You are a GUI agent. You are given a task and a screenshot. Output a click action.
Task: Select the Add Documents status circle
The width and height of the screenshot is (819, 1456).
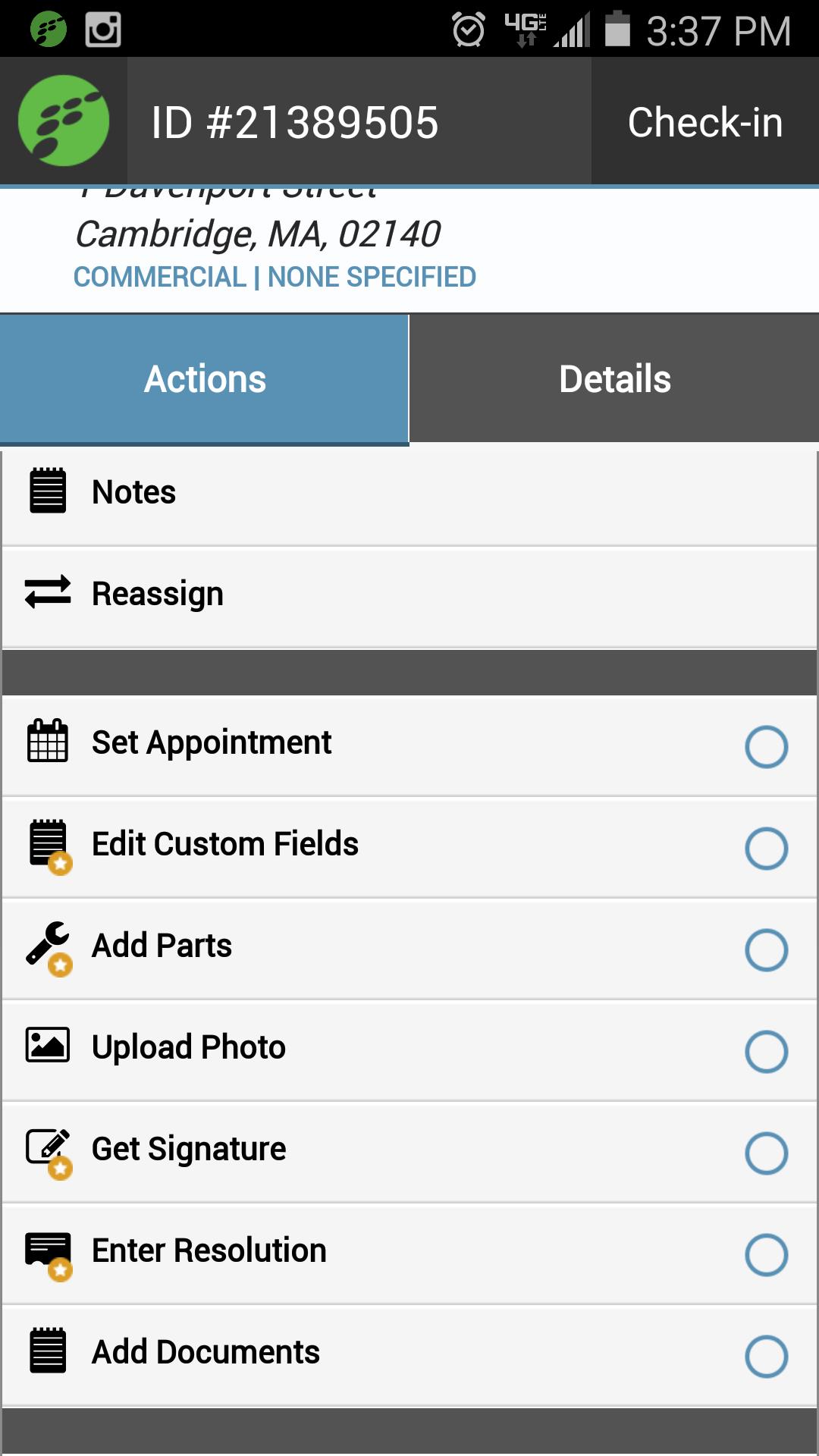point(766,1357)
